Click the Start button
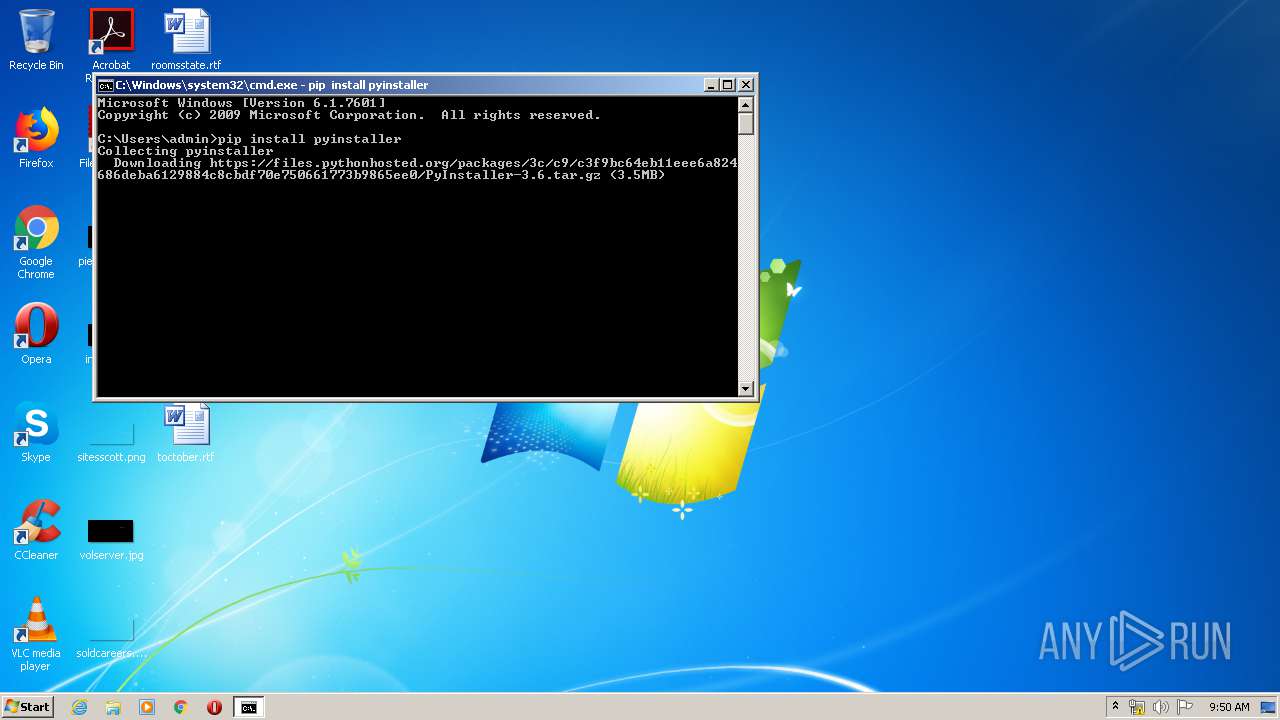Screen dimensions: 1280x720 coord(27,707)
